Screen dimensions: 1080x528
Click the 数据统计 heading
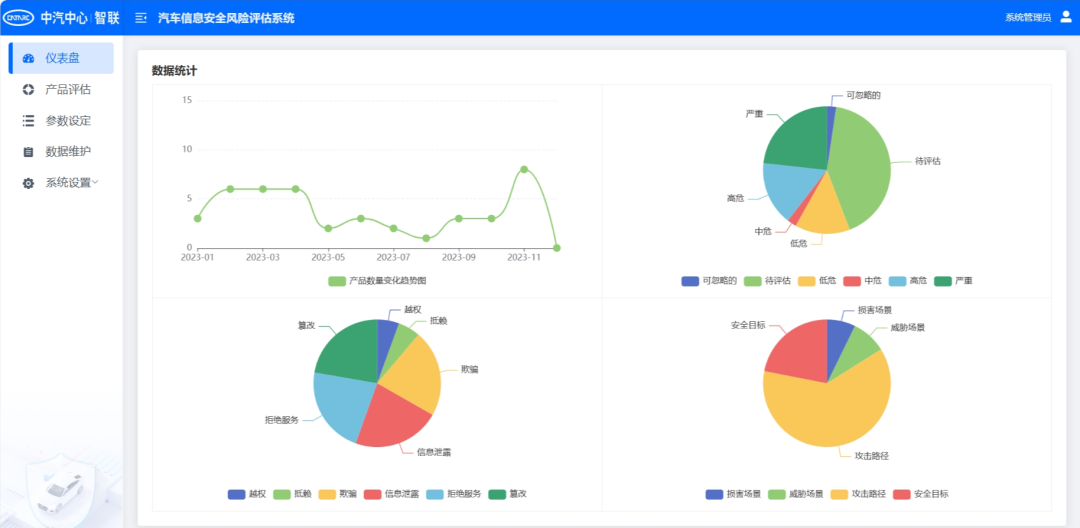(x=174, y=70)
